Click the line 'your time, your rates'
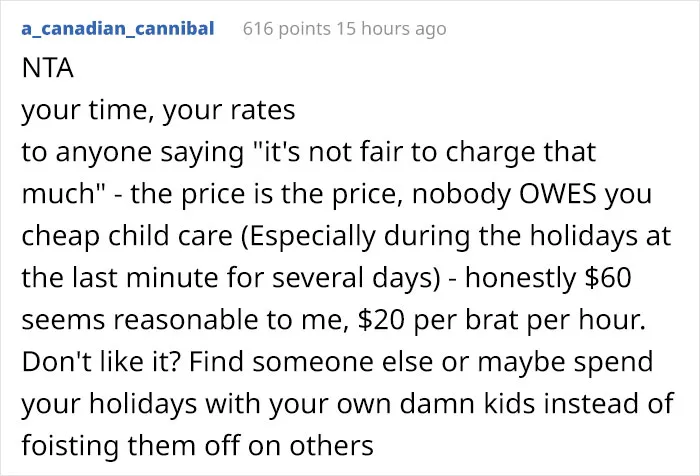This screenshot has height=476, width=700. click(158, 110)
